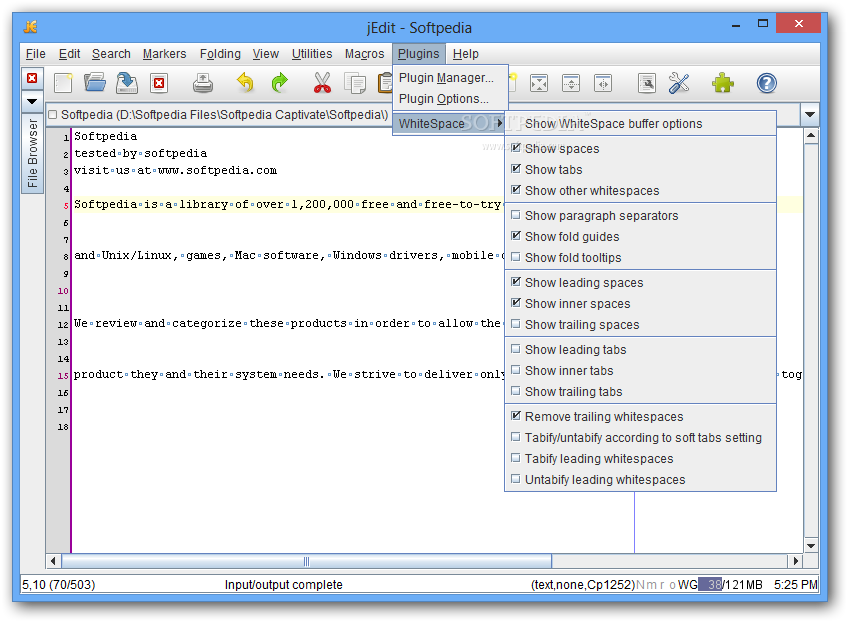Open the Utilities menu
The width and height of the screenshot is (848, 622).
(312, 54)
